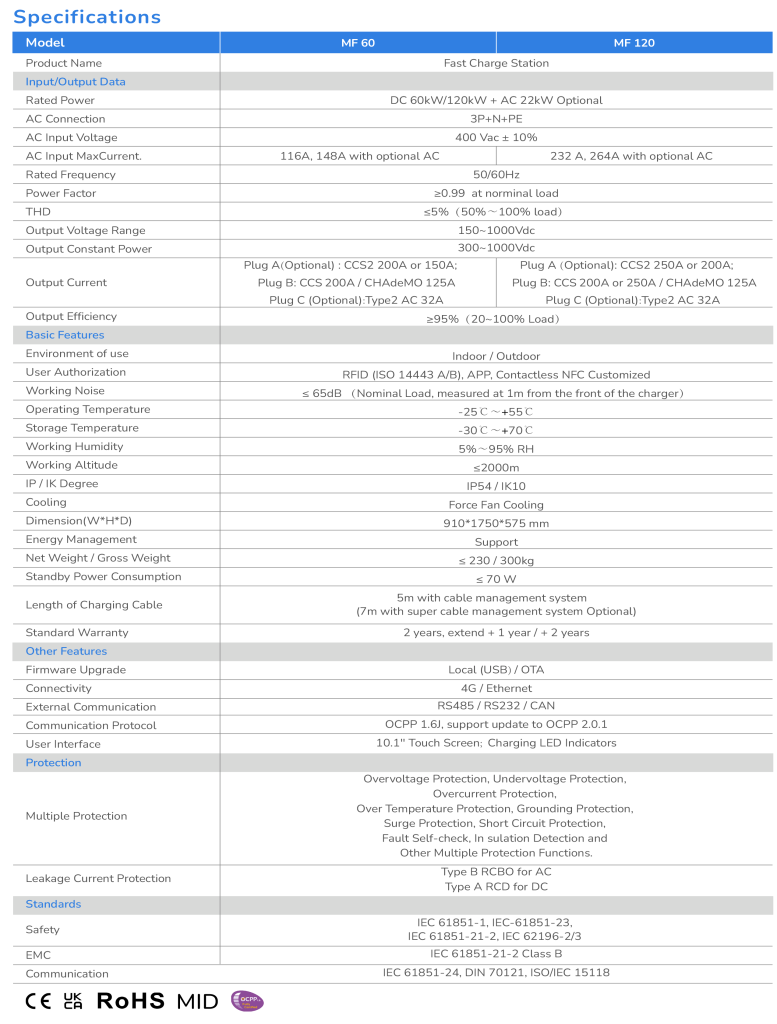Viewport: 777px width, 1024px height.
Task: Click the UKCA certification mark
Action: point(73,1000)
